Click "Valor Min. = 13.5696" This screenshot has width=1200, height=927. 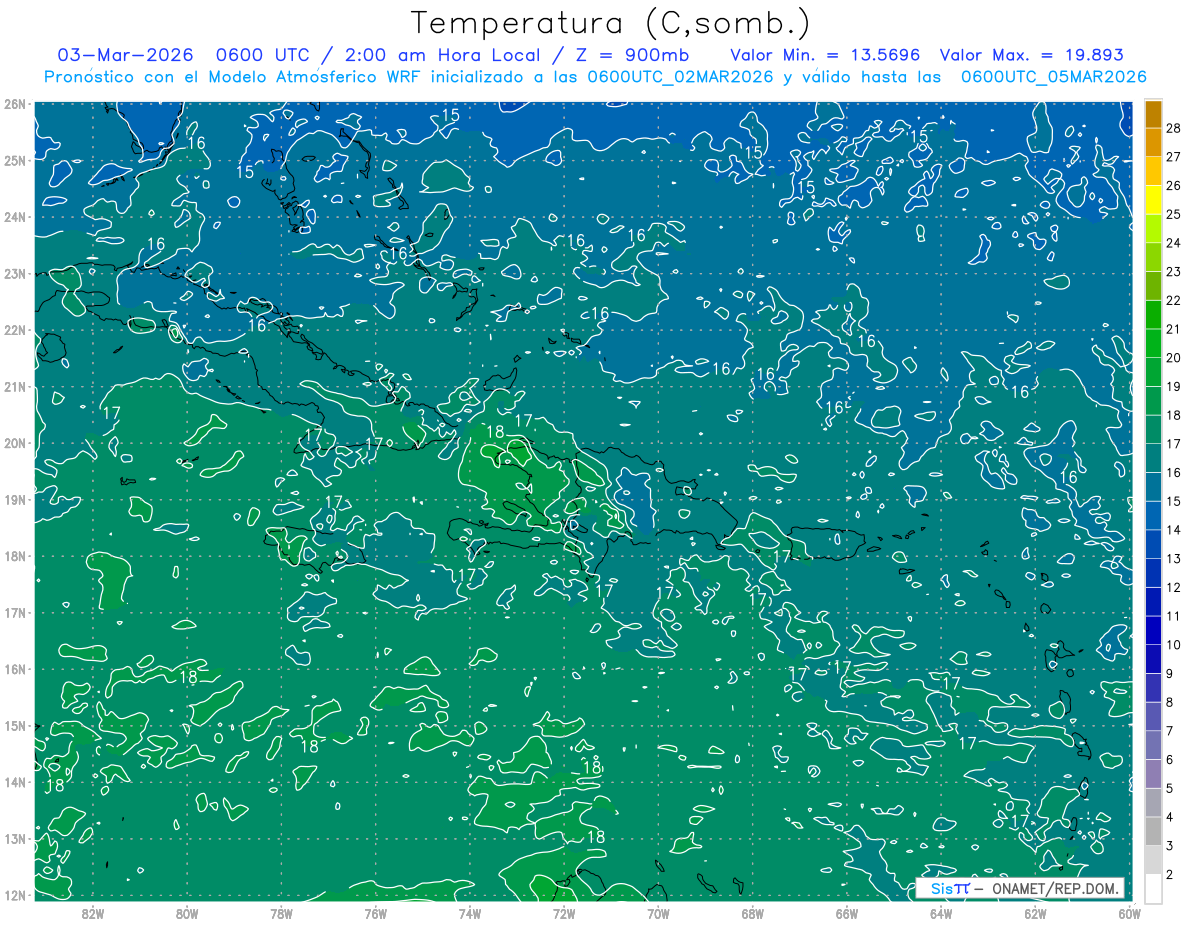pos(826,55)
